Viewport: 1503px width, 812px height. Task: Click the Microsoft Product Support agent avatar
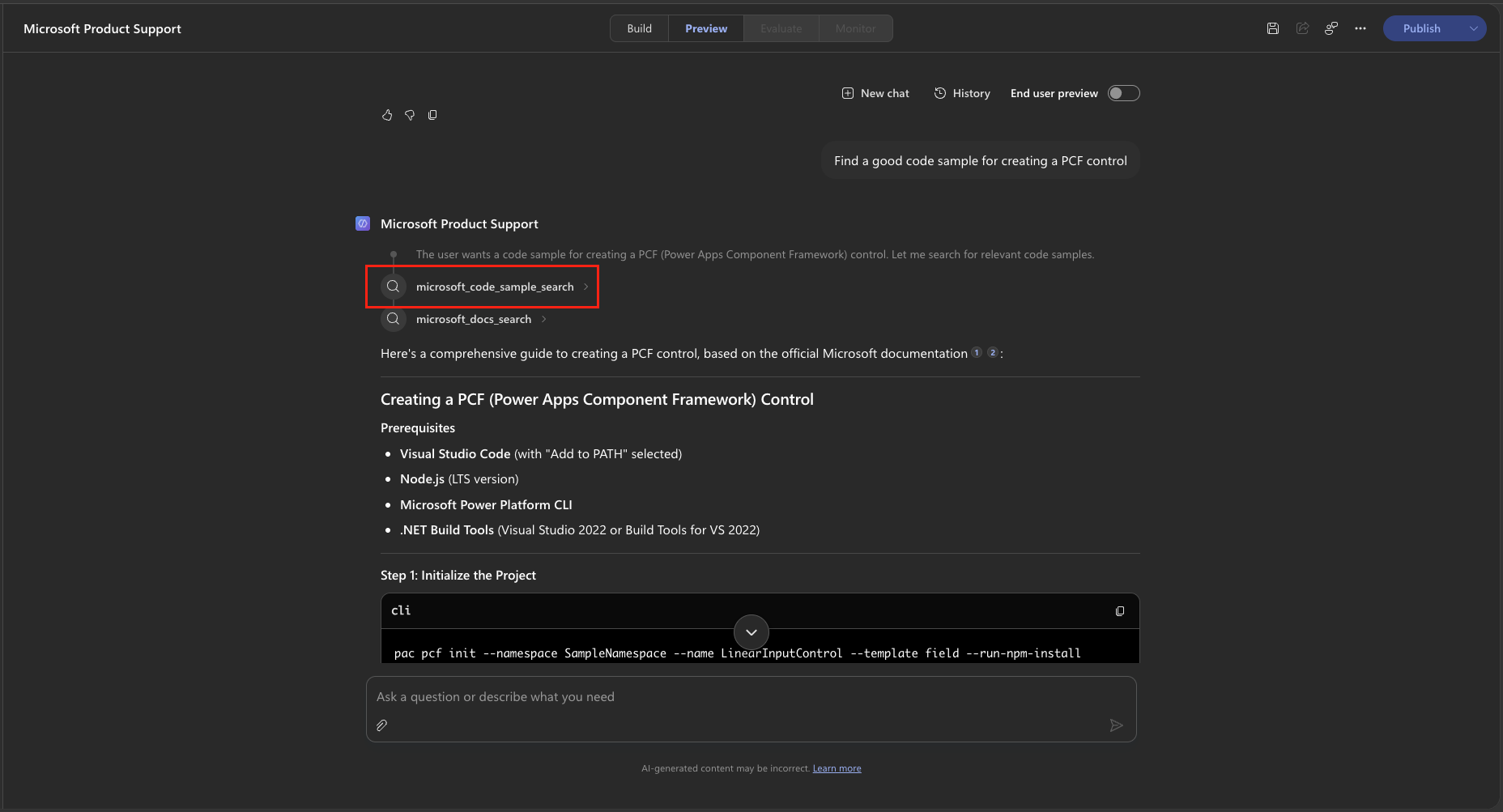click(363, 223)
